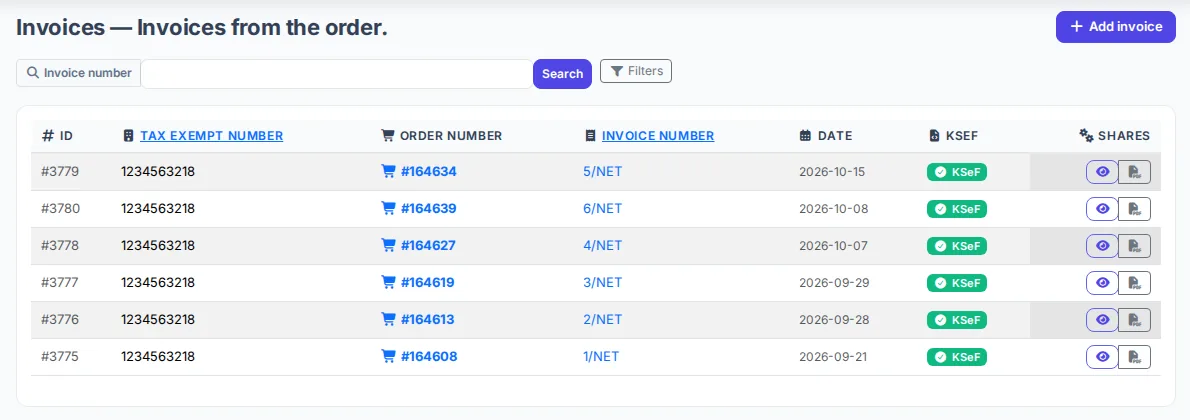This screenshot has width=1190, height=420.
Task: Open order #164608
Action: 429,356
